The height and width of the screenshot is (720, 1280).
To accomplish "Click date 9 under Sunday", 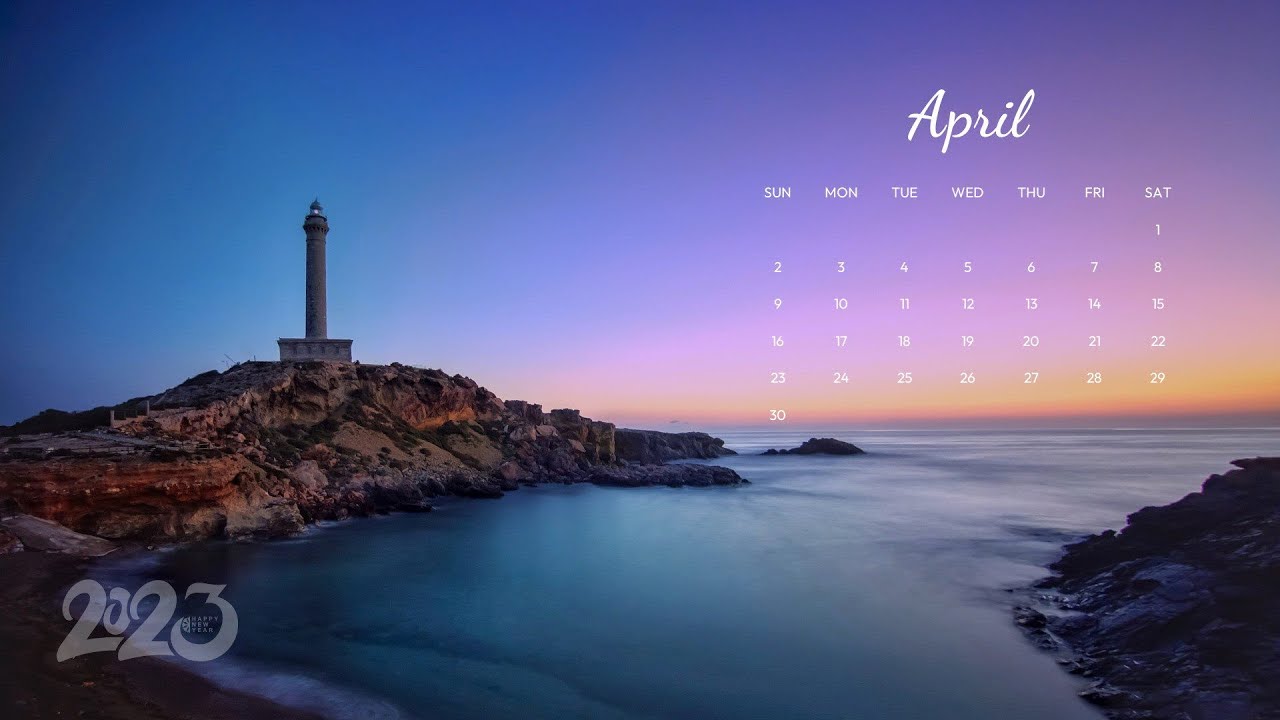I will click(777, 304).
